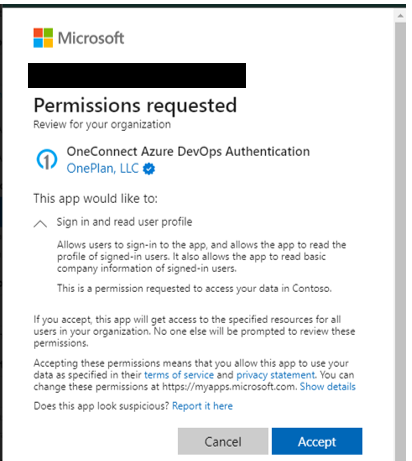Click the Report it here link
412x461 pixels.
click(202, 406)
